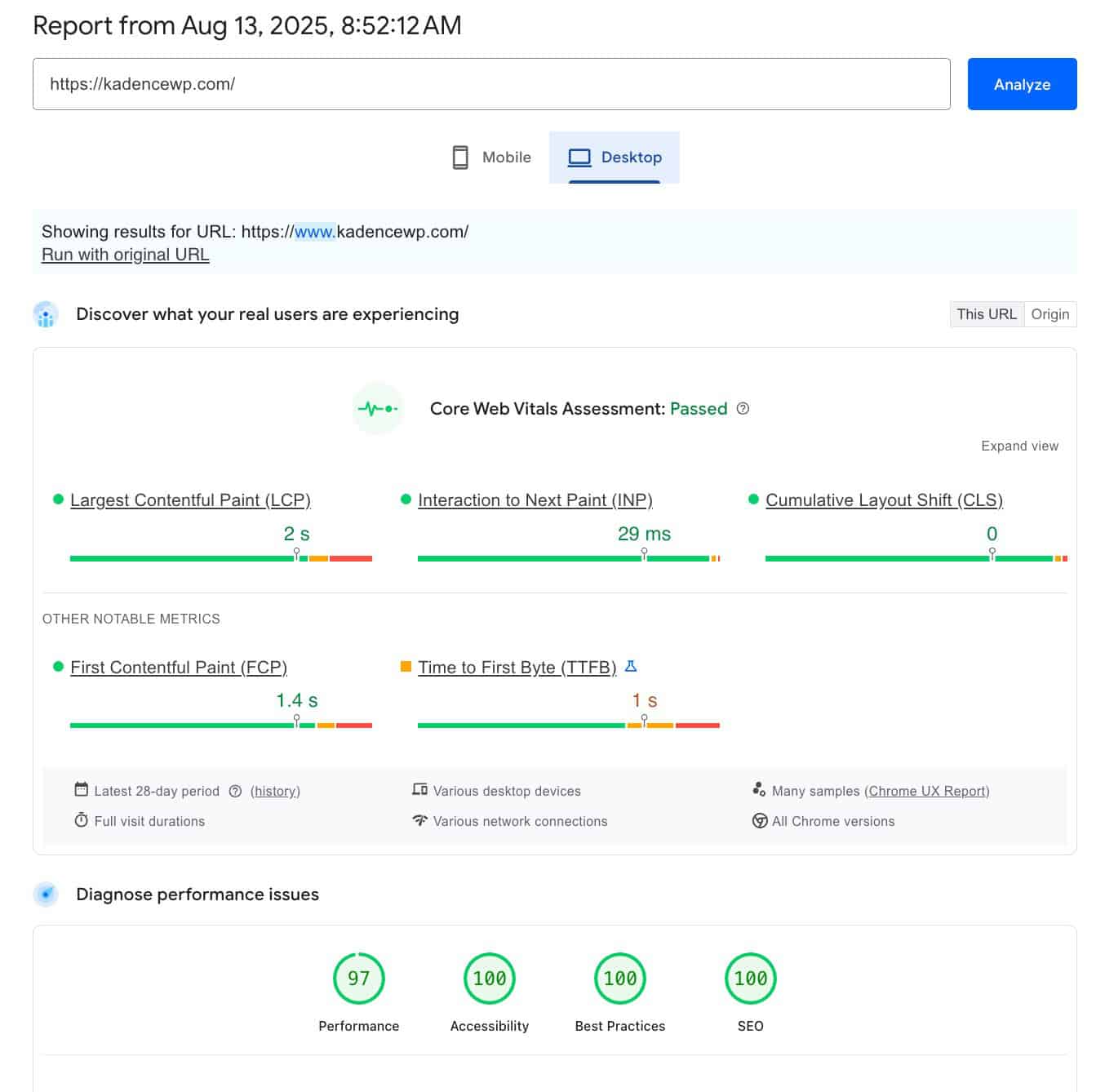Click the report date heading
1105x1092 pixels.
(x=247, y=25)
